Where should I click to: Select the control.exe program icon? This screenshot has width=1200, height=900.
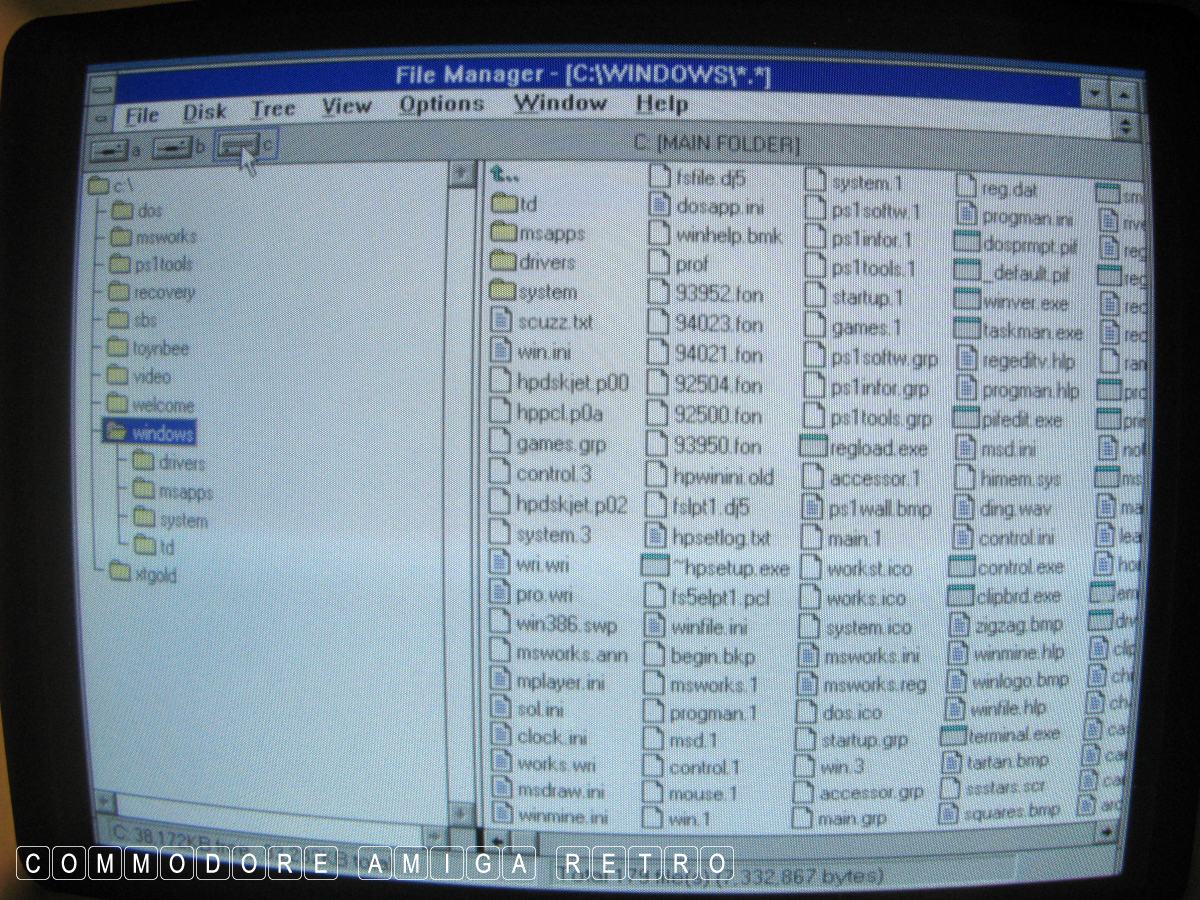tap(961, 566)
